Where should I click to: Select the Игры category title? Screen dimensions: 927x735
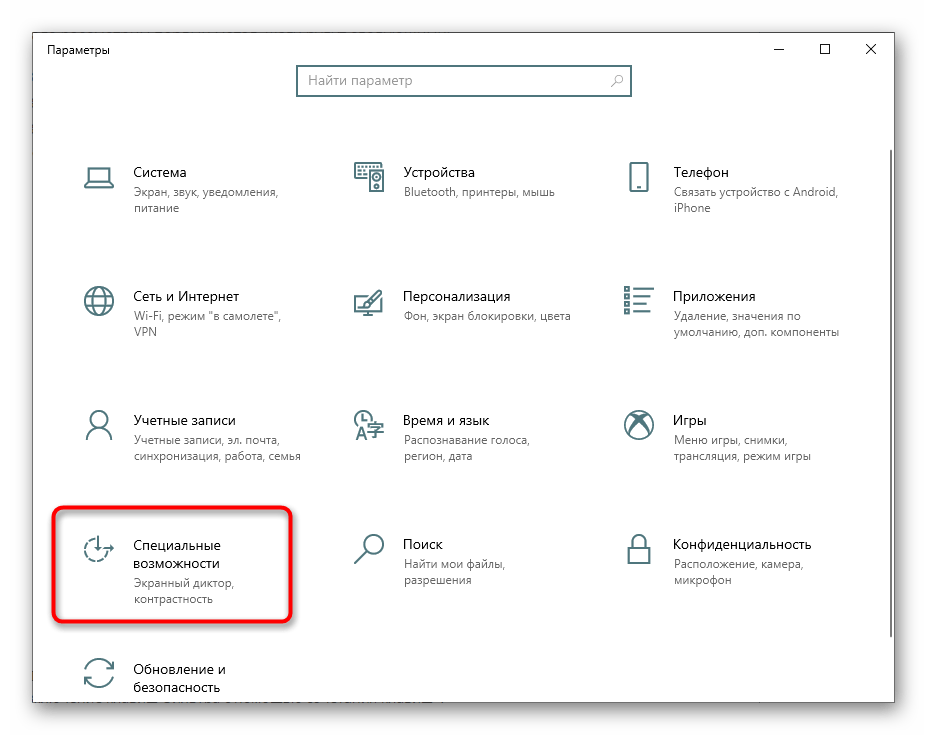[x=689, y=420]
